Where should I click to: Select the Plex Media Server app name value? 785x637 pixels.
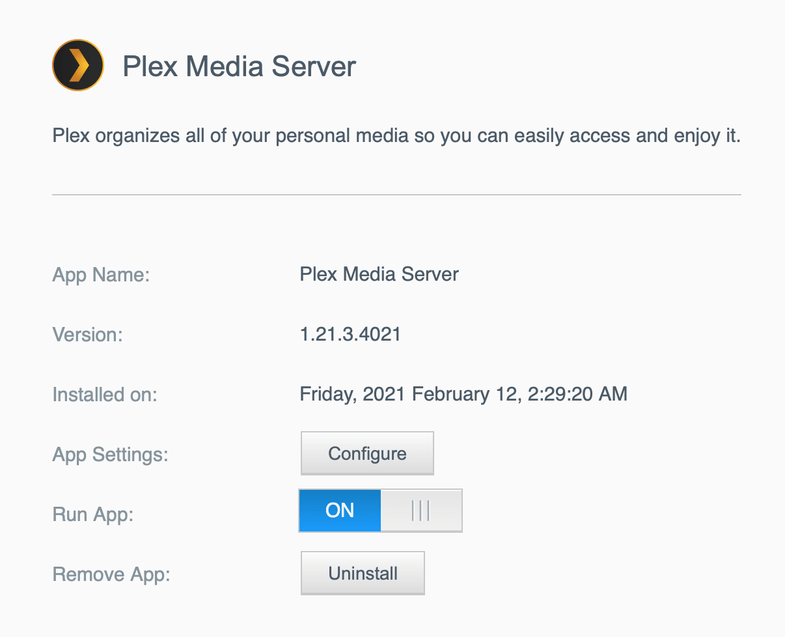coord(379,274)
